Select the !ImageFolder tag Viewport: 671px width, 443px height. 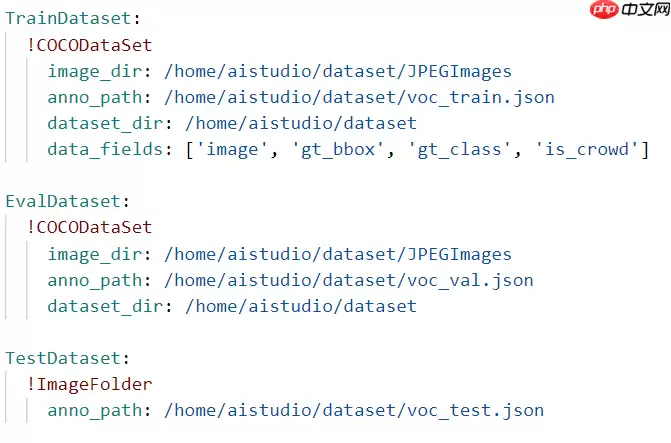click(90, 384)
